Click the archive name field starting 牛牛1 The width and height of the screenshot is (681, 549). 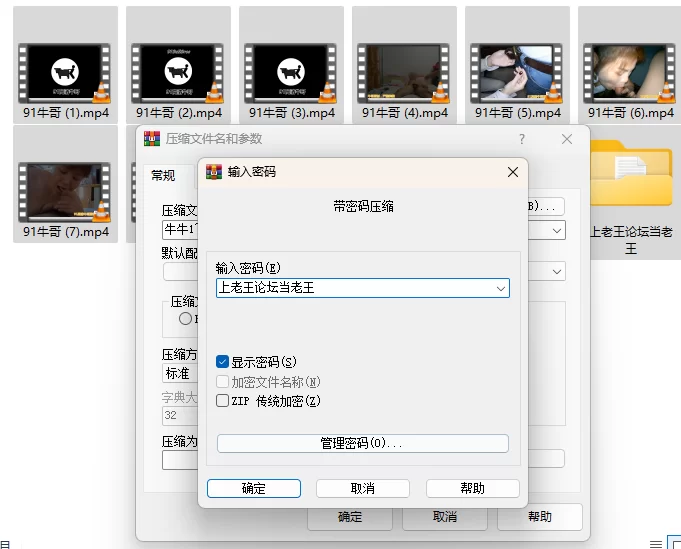[x=180, y=230]
